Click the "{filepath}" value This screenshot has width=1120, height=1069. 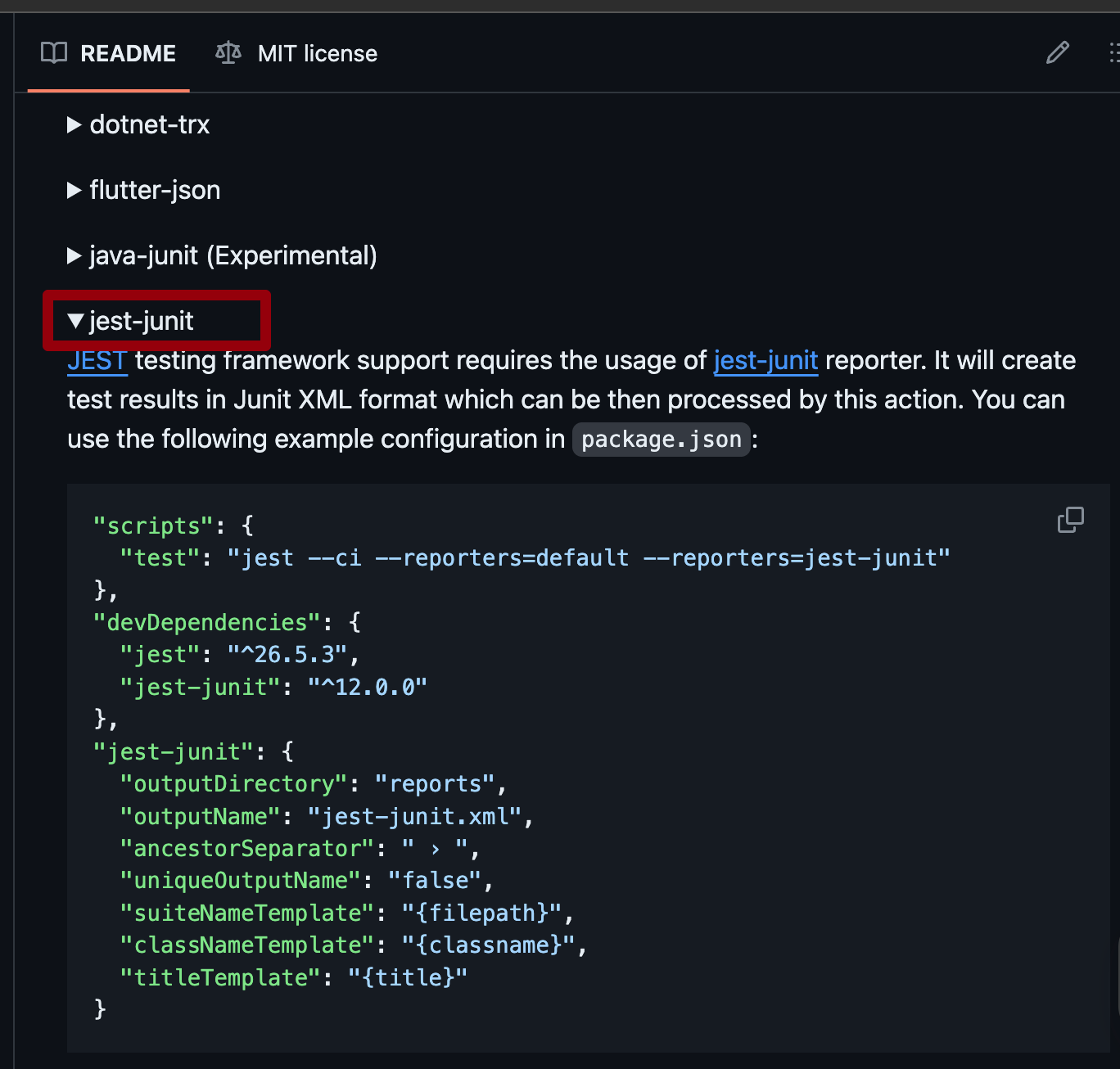(x=482, y=913)
